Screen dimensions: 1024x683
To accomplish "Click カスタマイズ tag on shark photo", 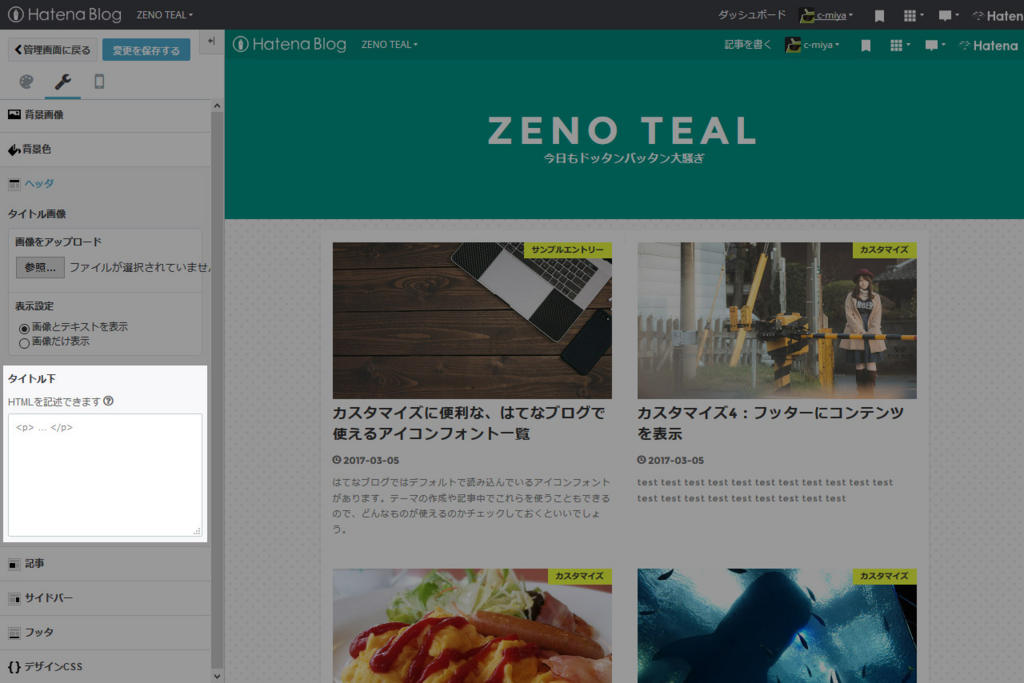I will [x=884, y=576].
